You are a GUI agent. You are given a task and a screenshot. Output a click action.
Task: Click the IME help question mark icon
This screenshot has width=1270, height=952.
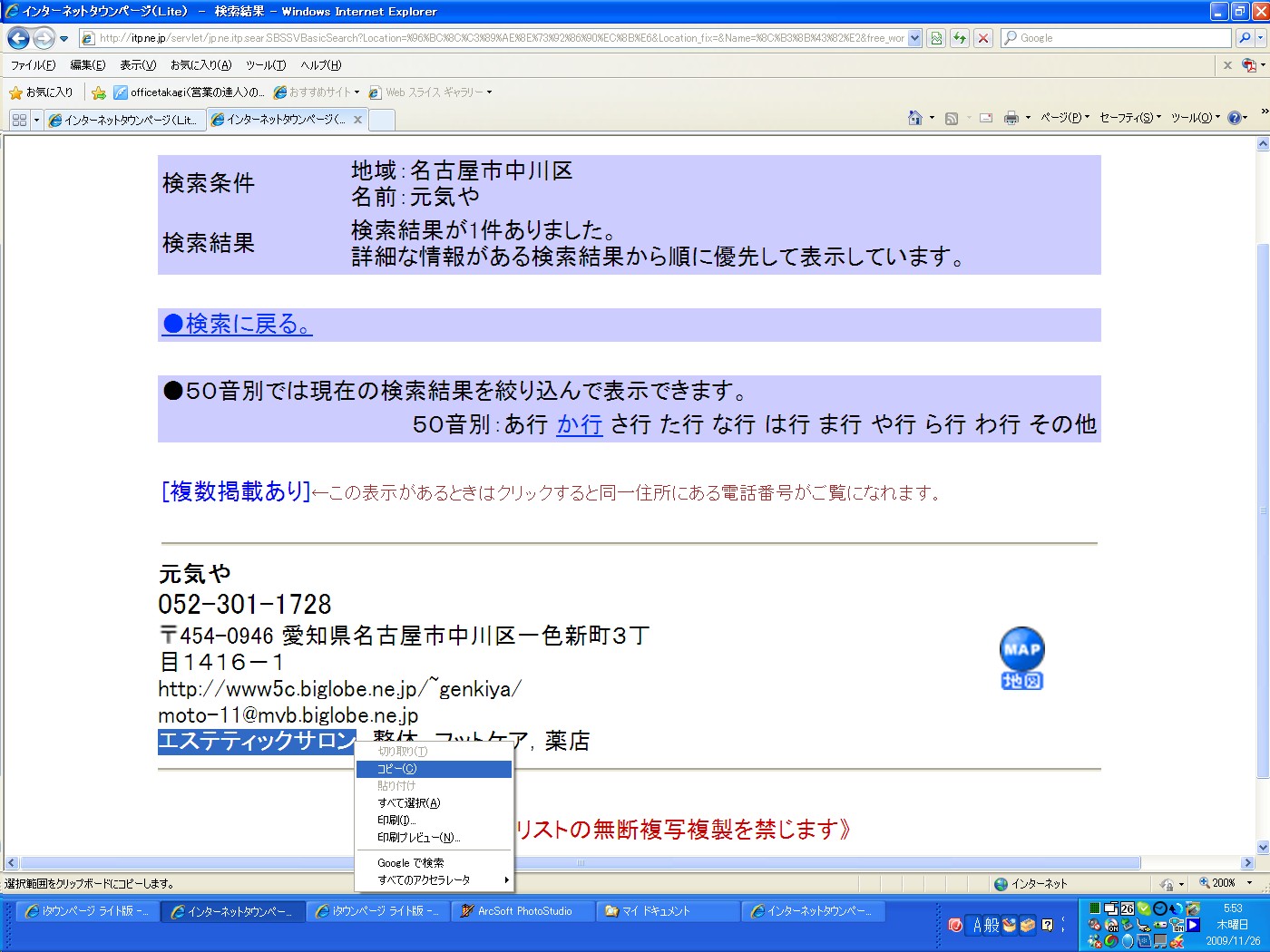pos(1047,925)
